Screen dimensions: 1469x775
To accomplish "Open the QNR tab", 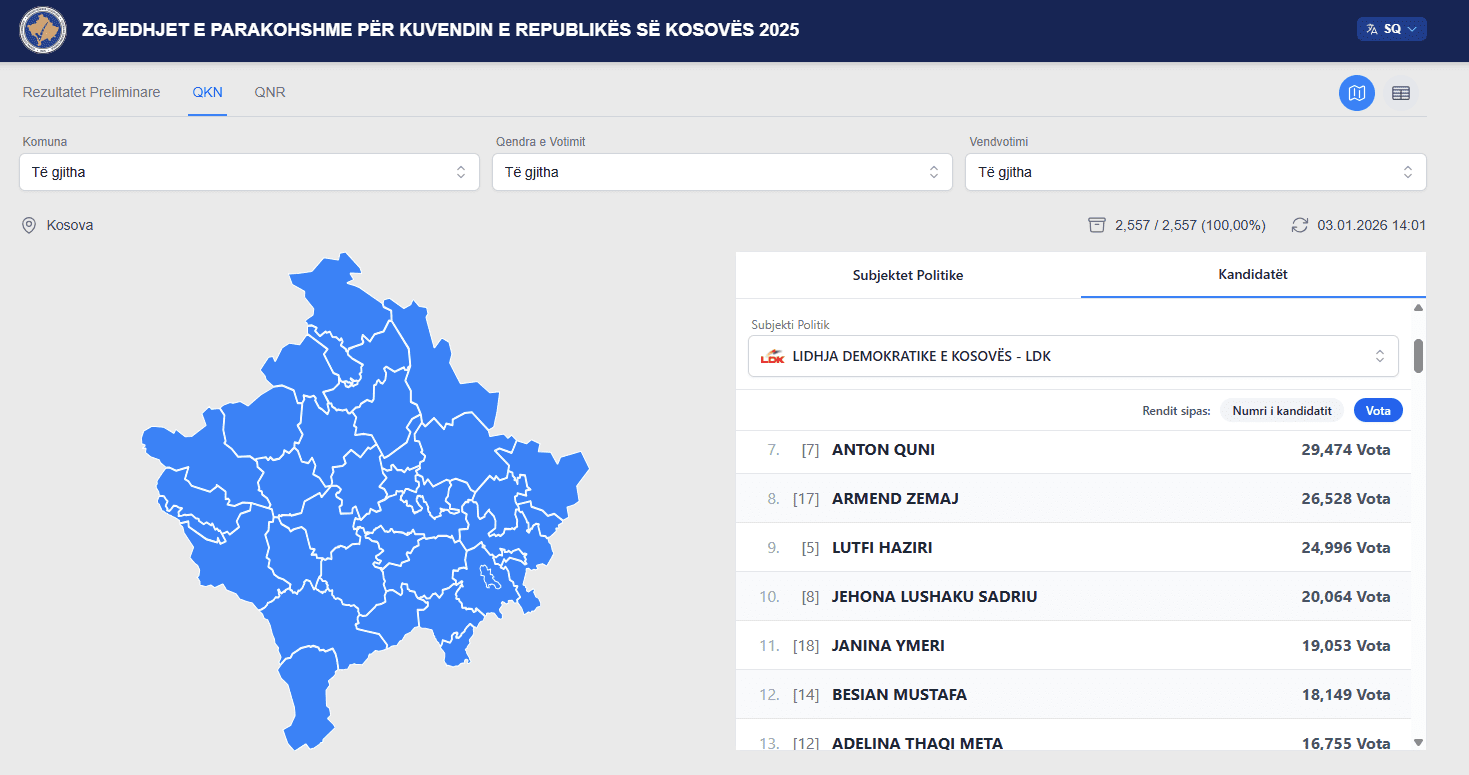I will (270, 92).
